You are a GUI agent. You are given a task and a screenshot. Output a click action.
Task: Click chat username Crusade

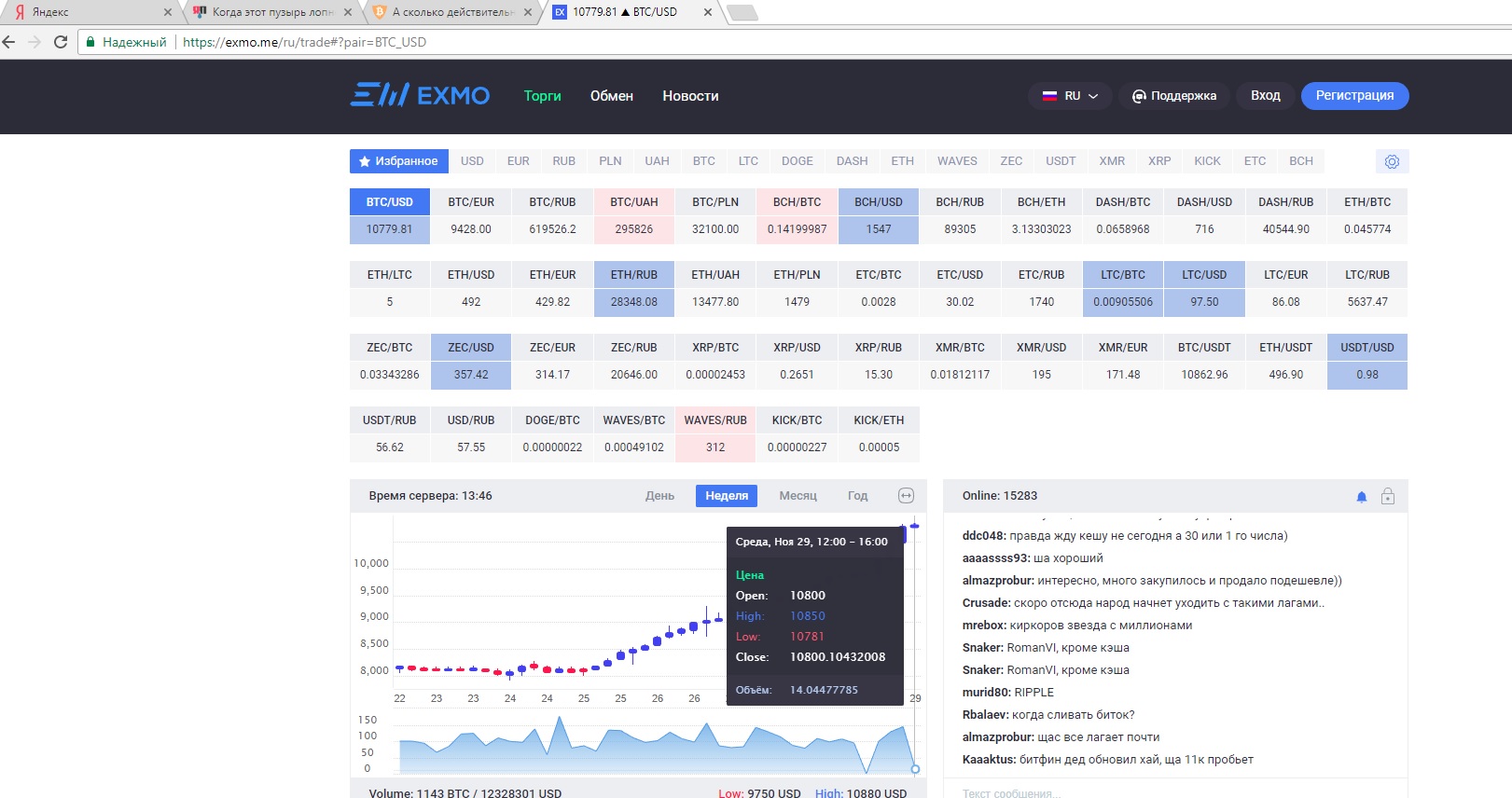pos(986,603)
